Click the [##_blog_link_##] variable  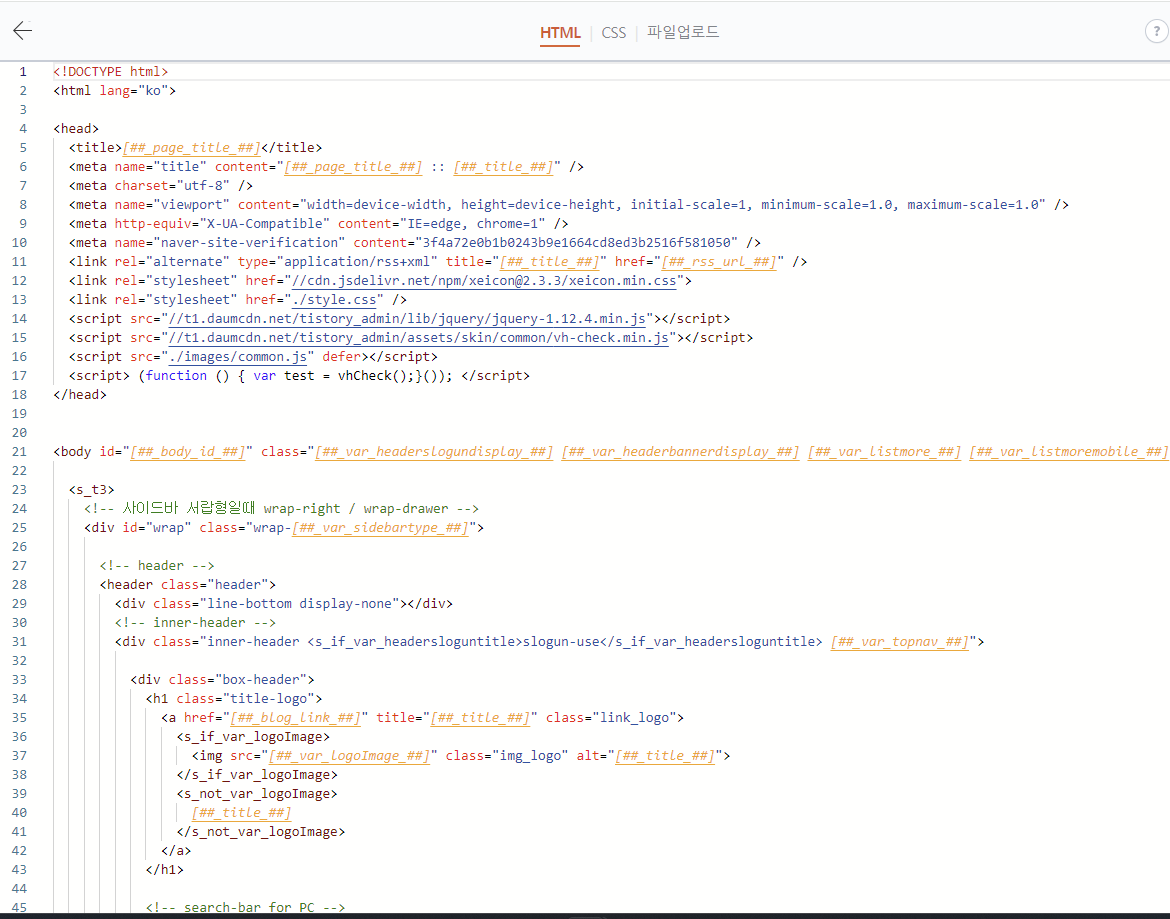pos(295,718)
